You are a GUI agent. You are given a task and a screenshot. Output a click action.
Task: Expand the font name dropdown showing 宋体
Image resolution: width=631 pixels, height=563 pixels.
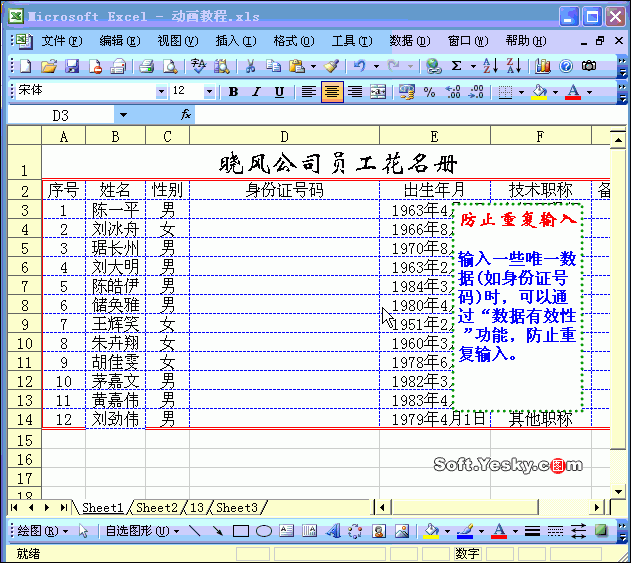[x=161, y=92]
